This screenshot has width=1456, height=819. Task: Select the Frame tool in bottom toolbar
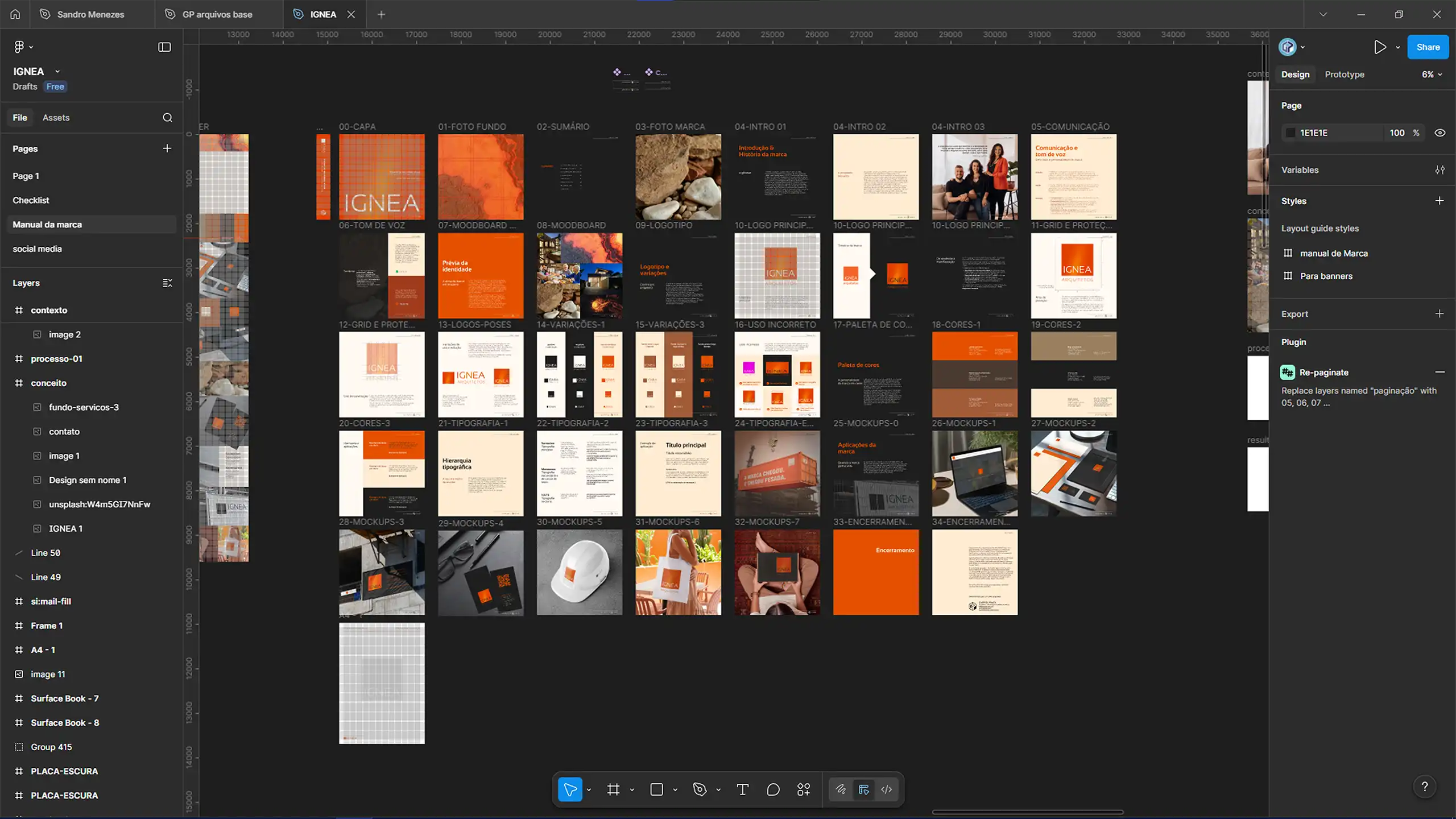click(613, 789)
